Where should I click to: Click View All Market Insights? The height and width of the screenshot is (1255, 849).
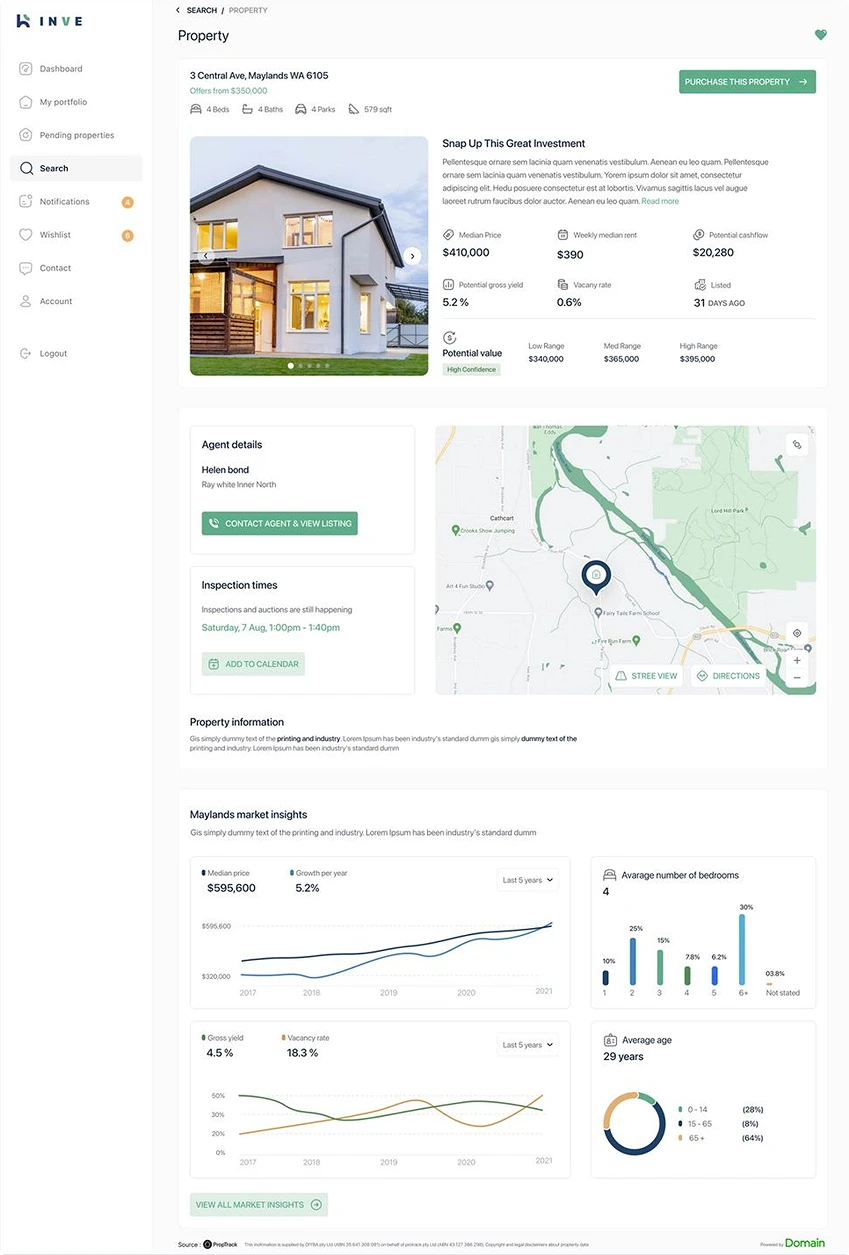coord(259,1205)
